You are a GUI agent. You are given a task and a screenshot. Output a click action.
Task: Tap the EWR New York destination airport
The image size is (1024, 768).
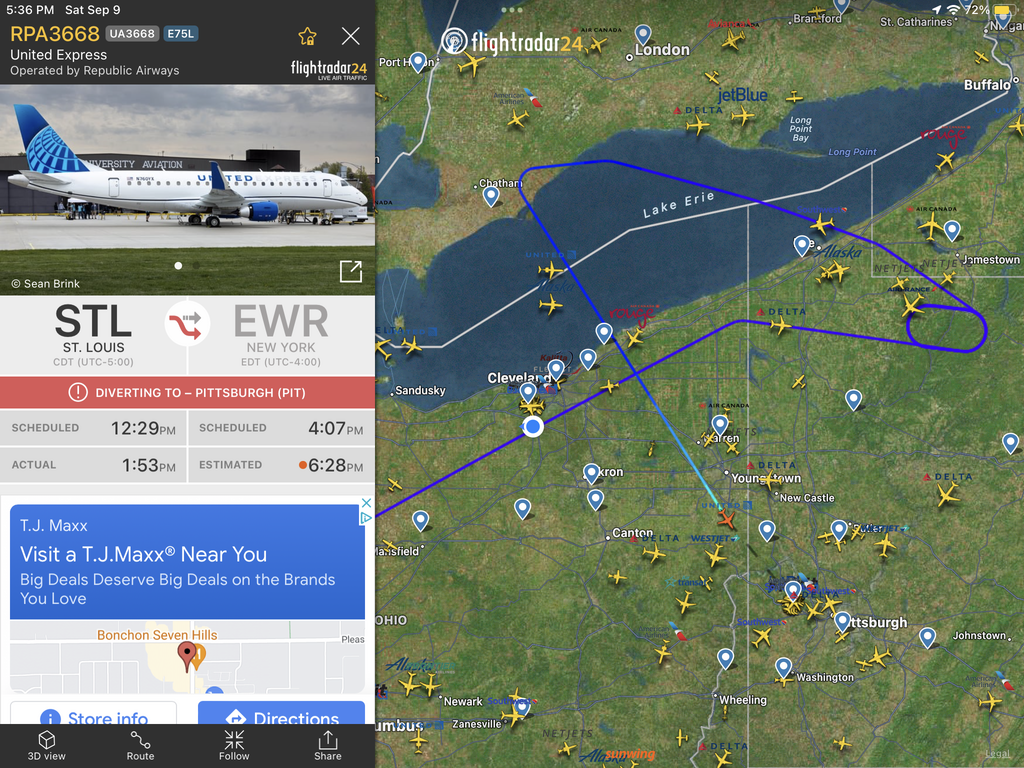[281, 334]
